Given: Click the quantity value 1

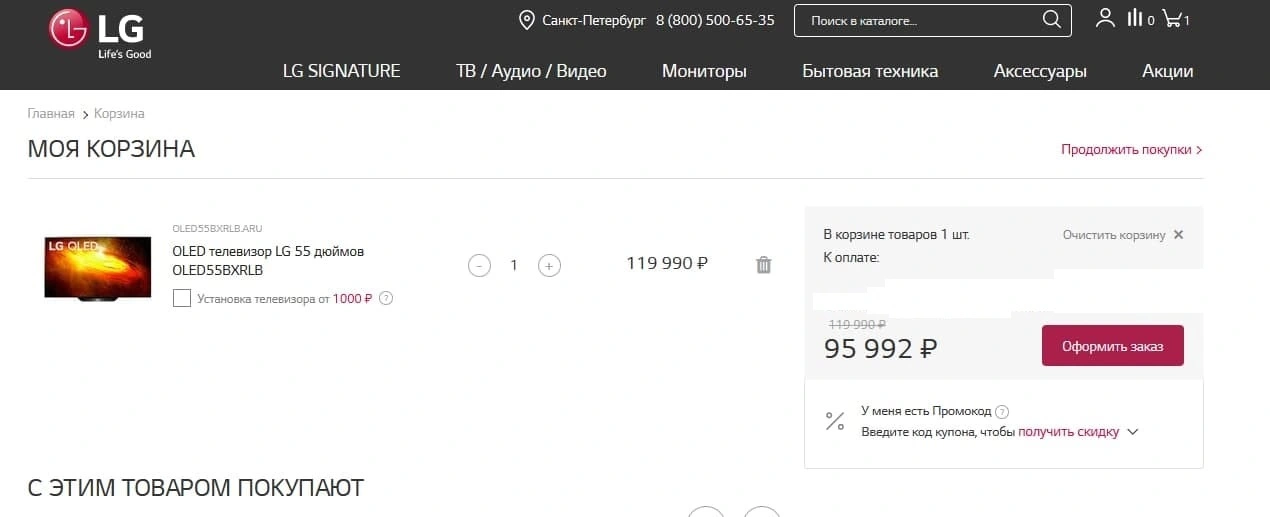Looking at the screenshot, I should pos(514,265).
